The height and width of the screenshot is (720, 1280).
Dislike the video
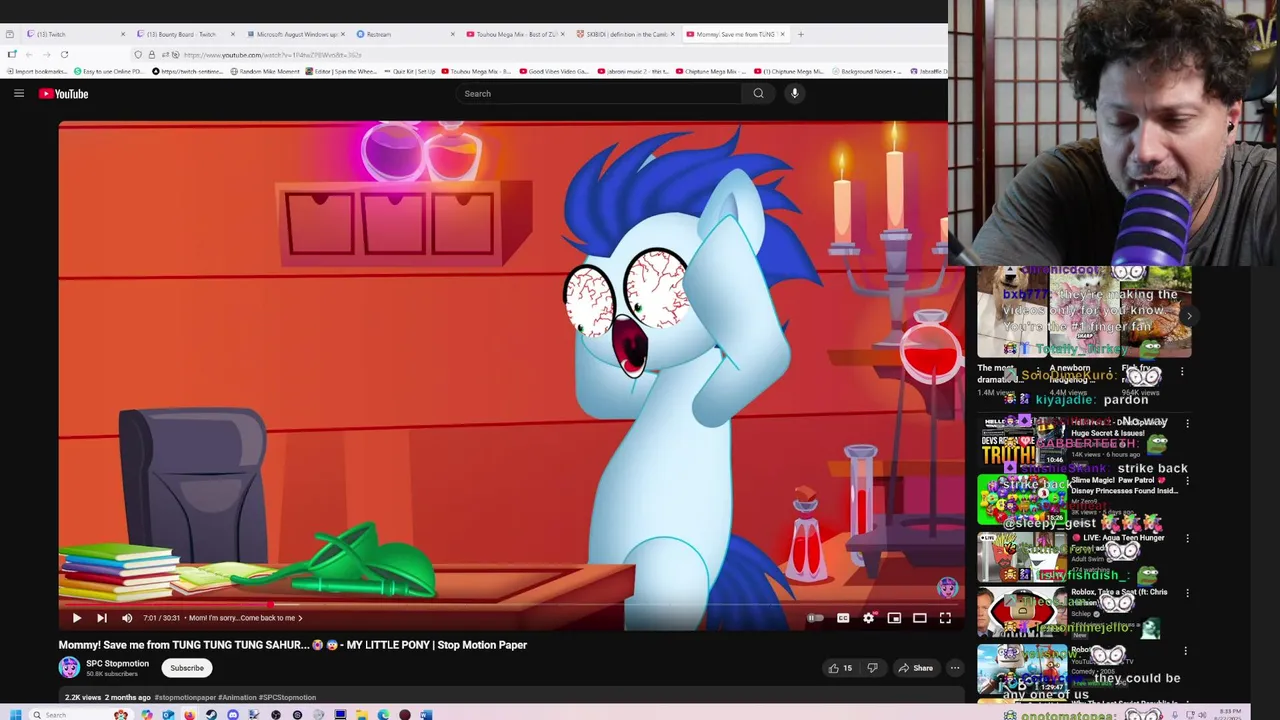click(872, 668)
